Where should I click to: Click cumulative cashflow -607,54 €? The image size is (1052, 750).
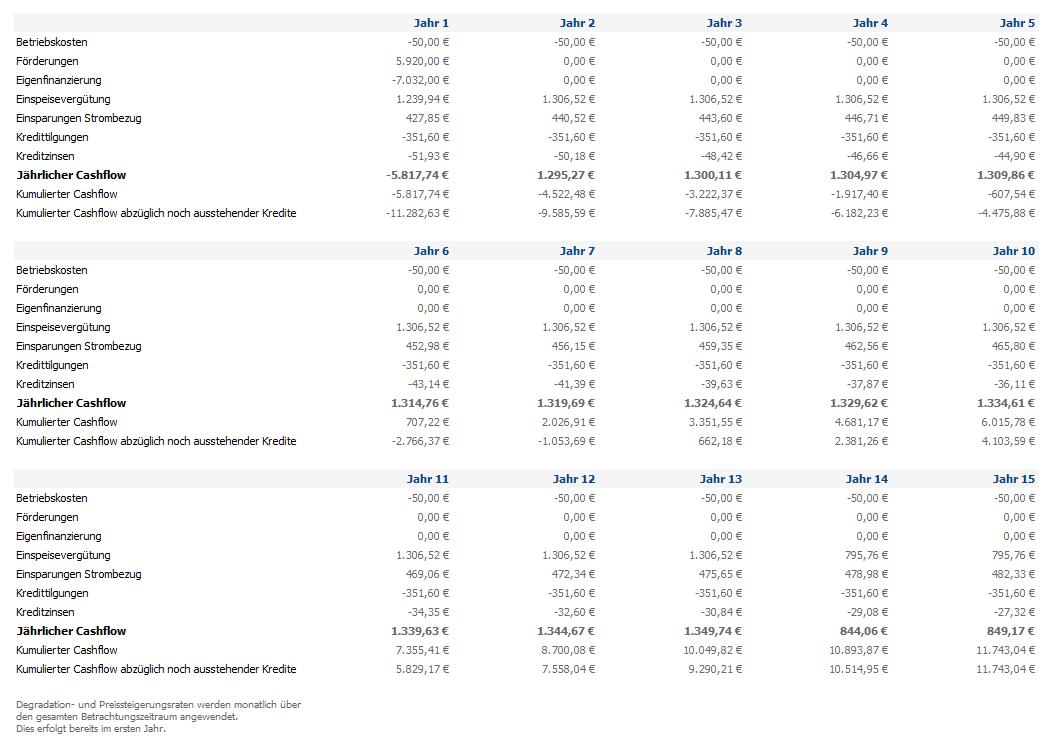[x=1011, y=194]
